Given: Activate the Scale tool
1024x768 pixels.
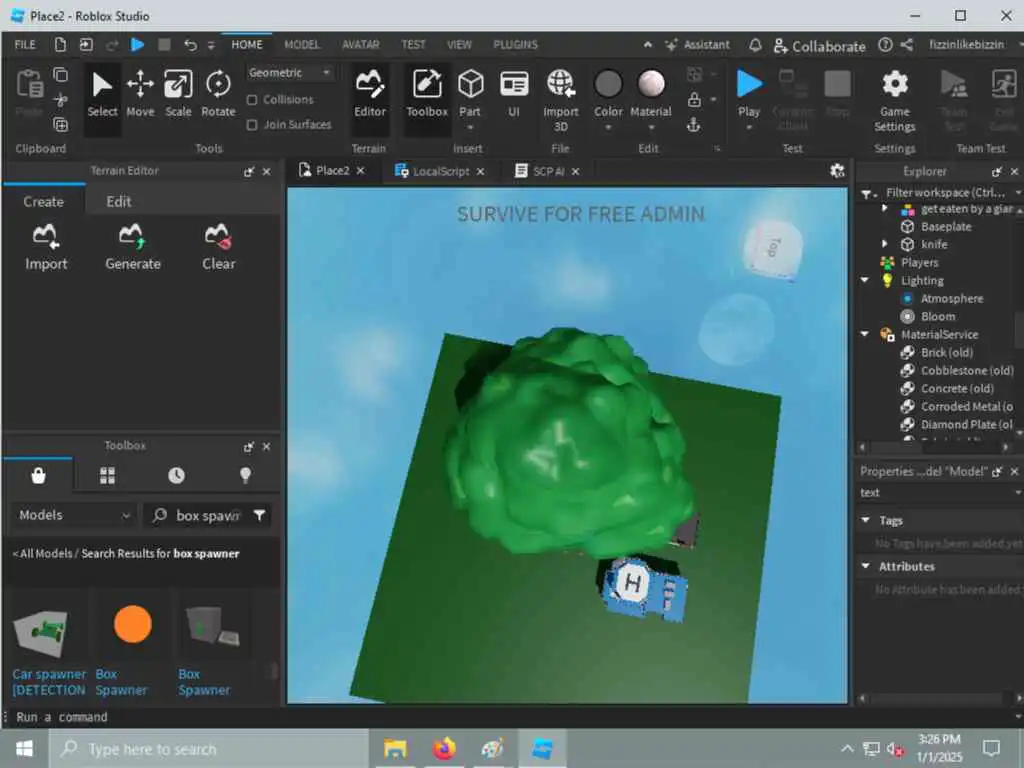Looking at the screenshot, I should [x=178, y=95].
